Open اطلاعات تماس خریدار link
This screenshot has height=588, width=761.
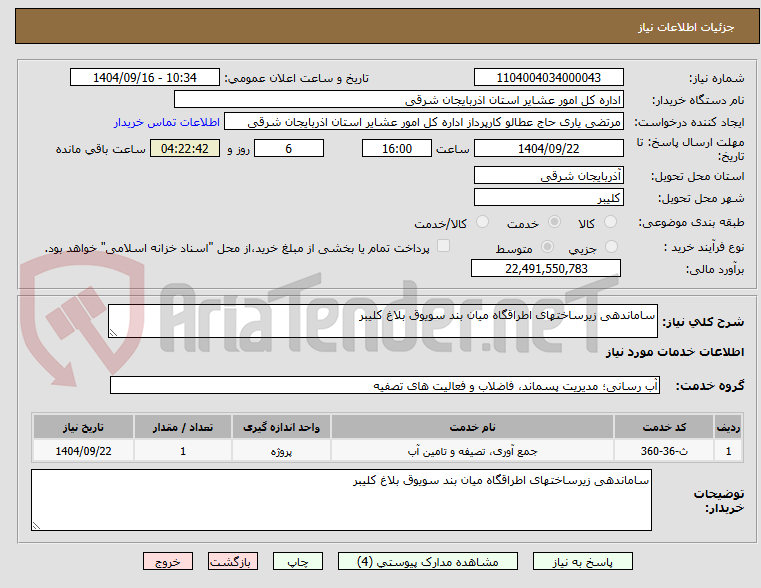(x=166, y=122)
